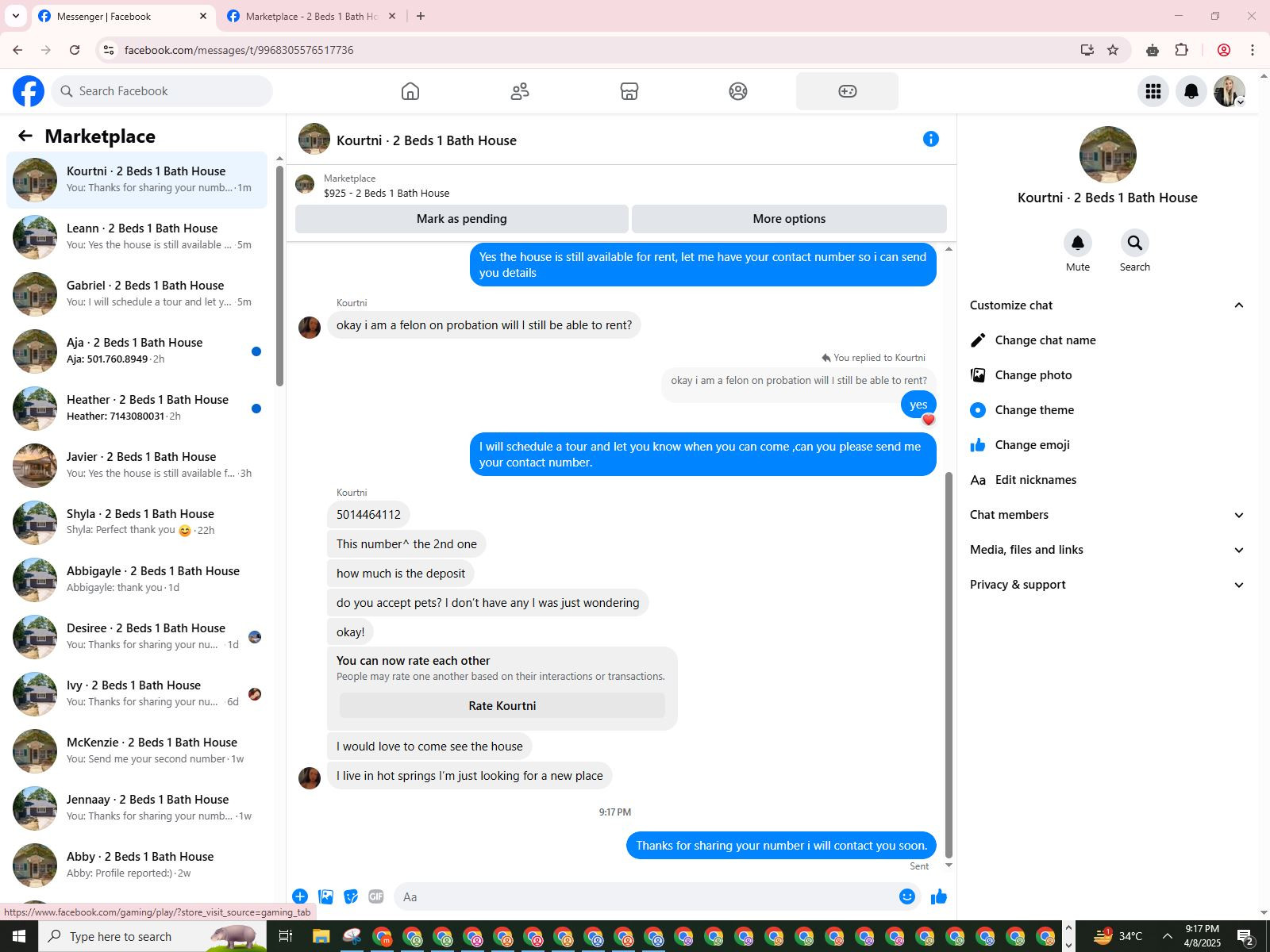This screenshot has height=952, width=1270.
Task: Open the account profile picture menu
Action: (x=1230, y=91)
